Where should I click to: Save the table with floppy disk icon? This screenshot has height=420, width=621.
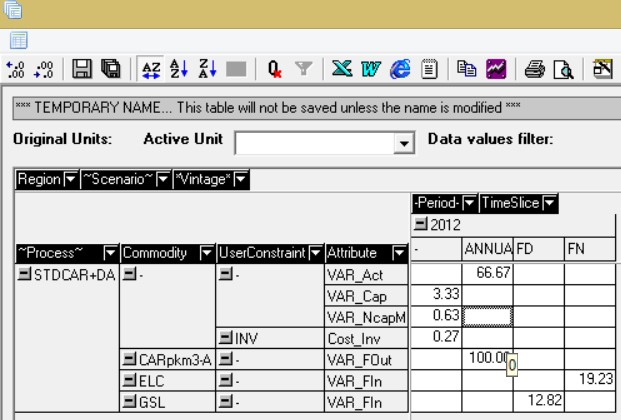pos(82,69)
